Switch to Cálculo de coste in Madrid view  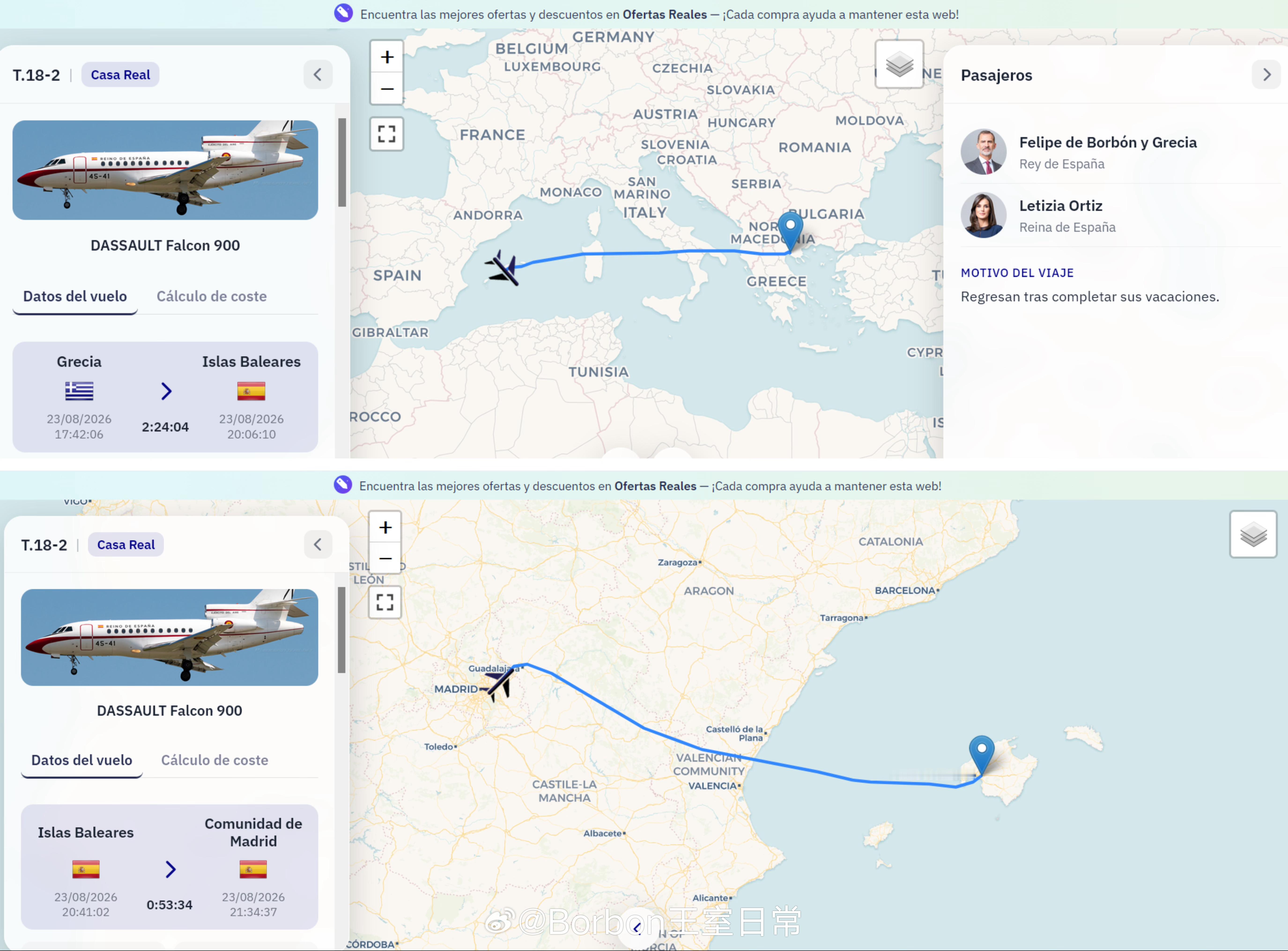214,760
